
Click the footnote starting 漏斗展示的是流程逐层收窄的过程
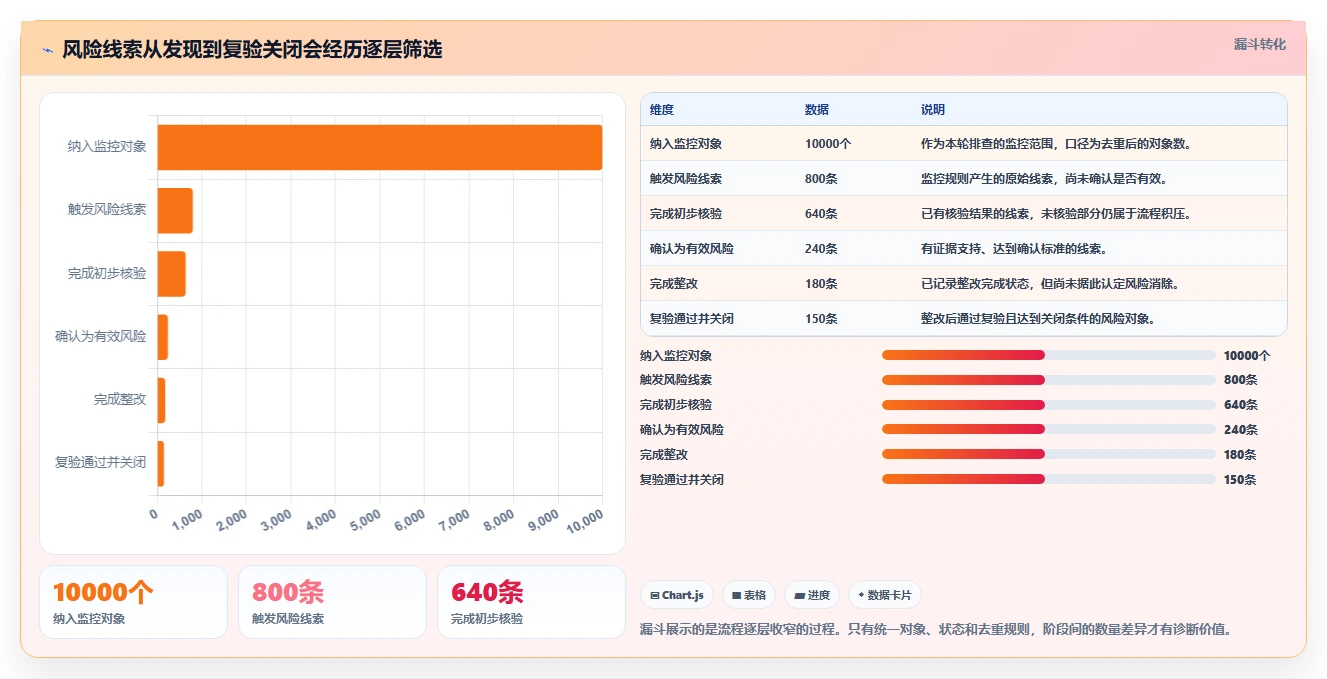point(936,629)
